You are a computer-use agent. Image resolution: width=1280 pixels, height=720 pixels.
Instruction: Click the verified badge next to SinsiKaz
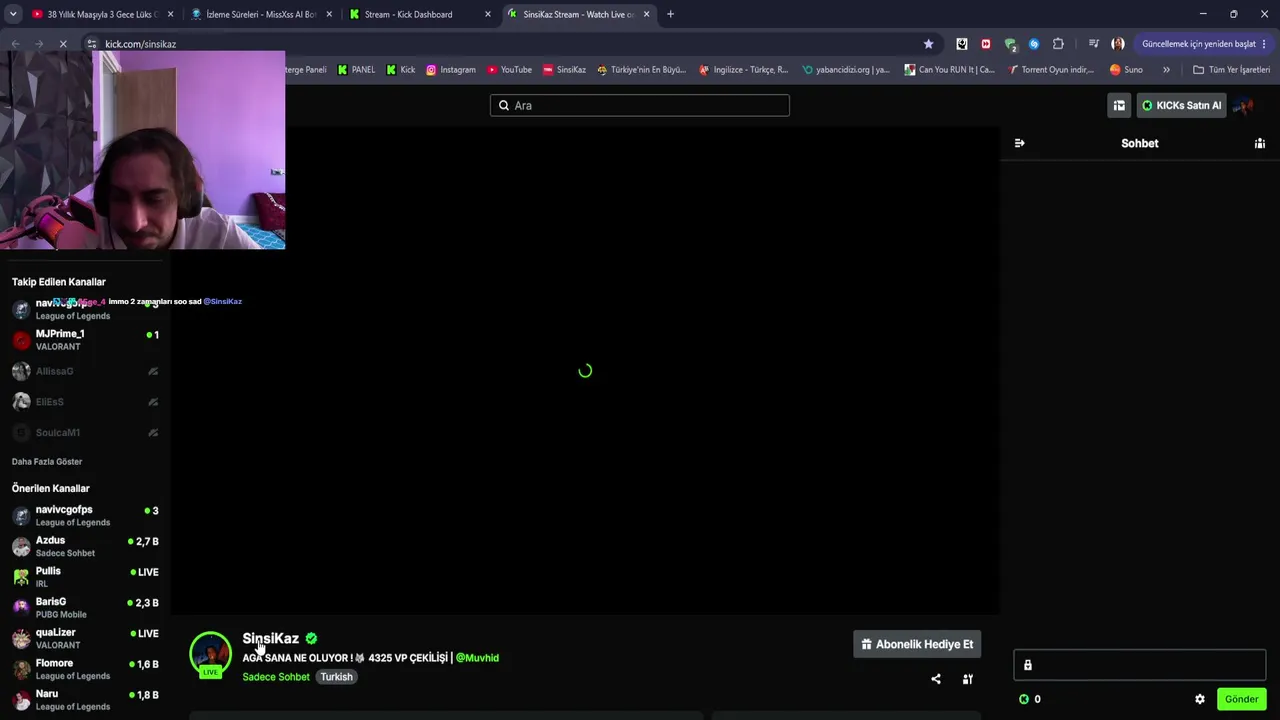[311, 638]
